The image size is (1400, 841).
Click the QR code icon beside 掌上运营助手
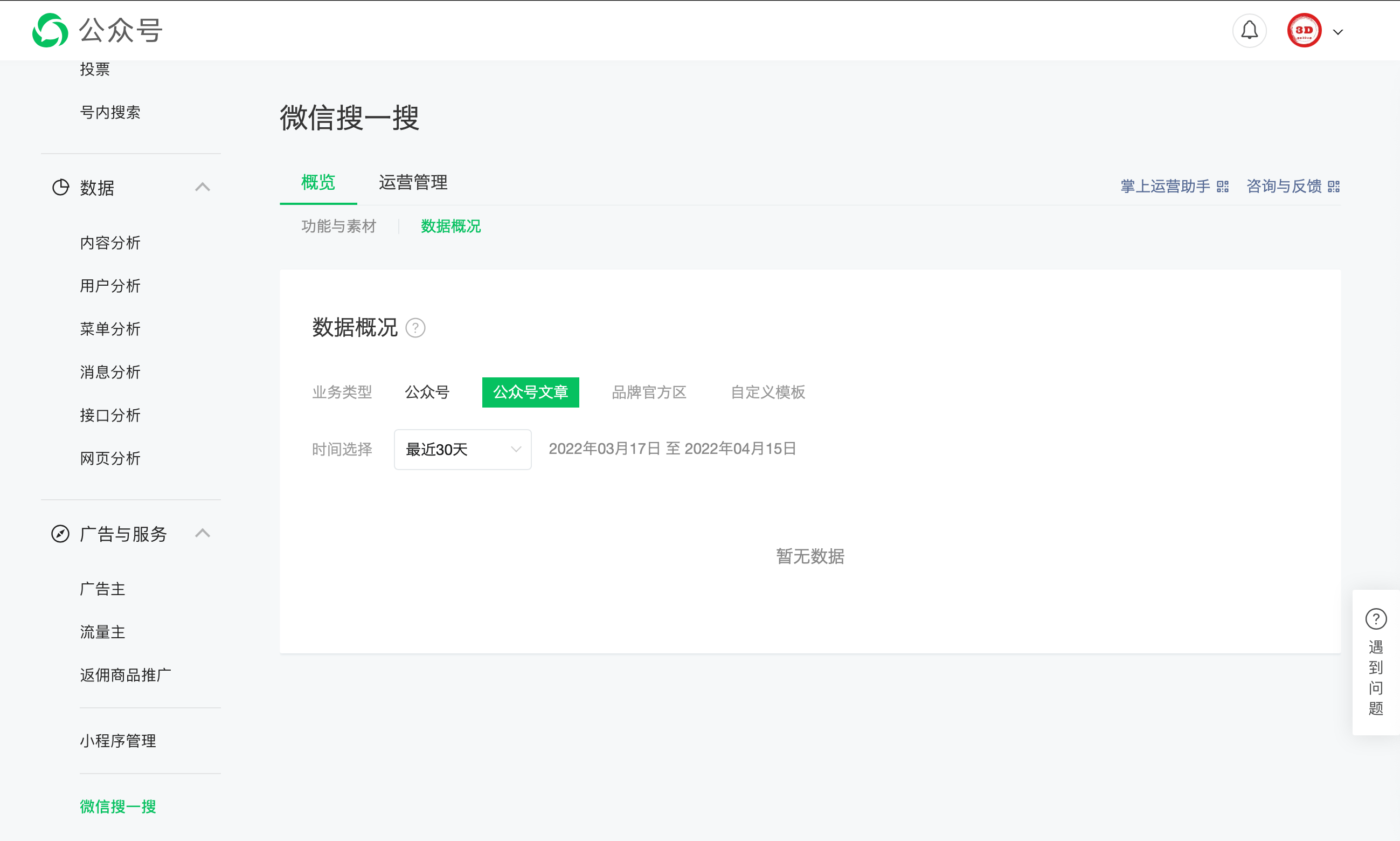coord(1222,187)
